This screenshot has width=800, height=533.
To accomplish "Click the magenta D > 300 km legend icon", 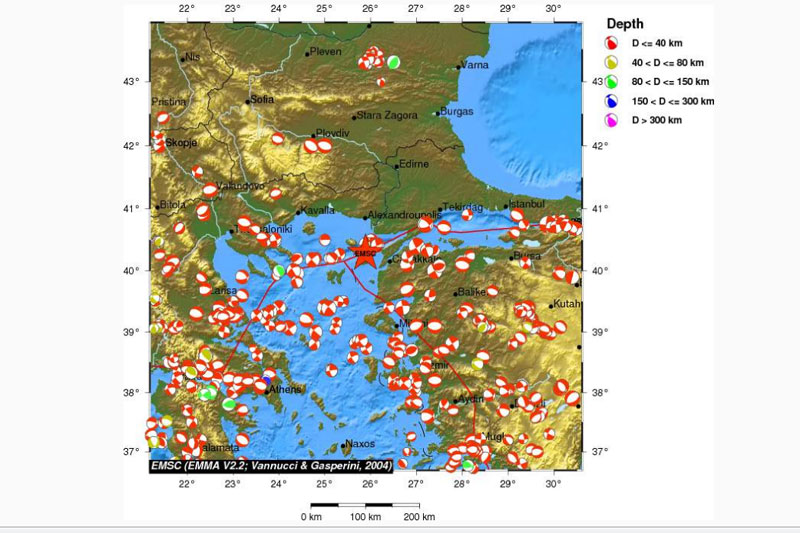I will [x=612, y=120].
